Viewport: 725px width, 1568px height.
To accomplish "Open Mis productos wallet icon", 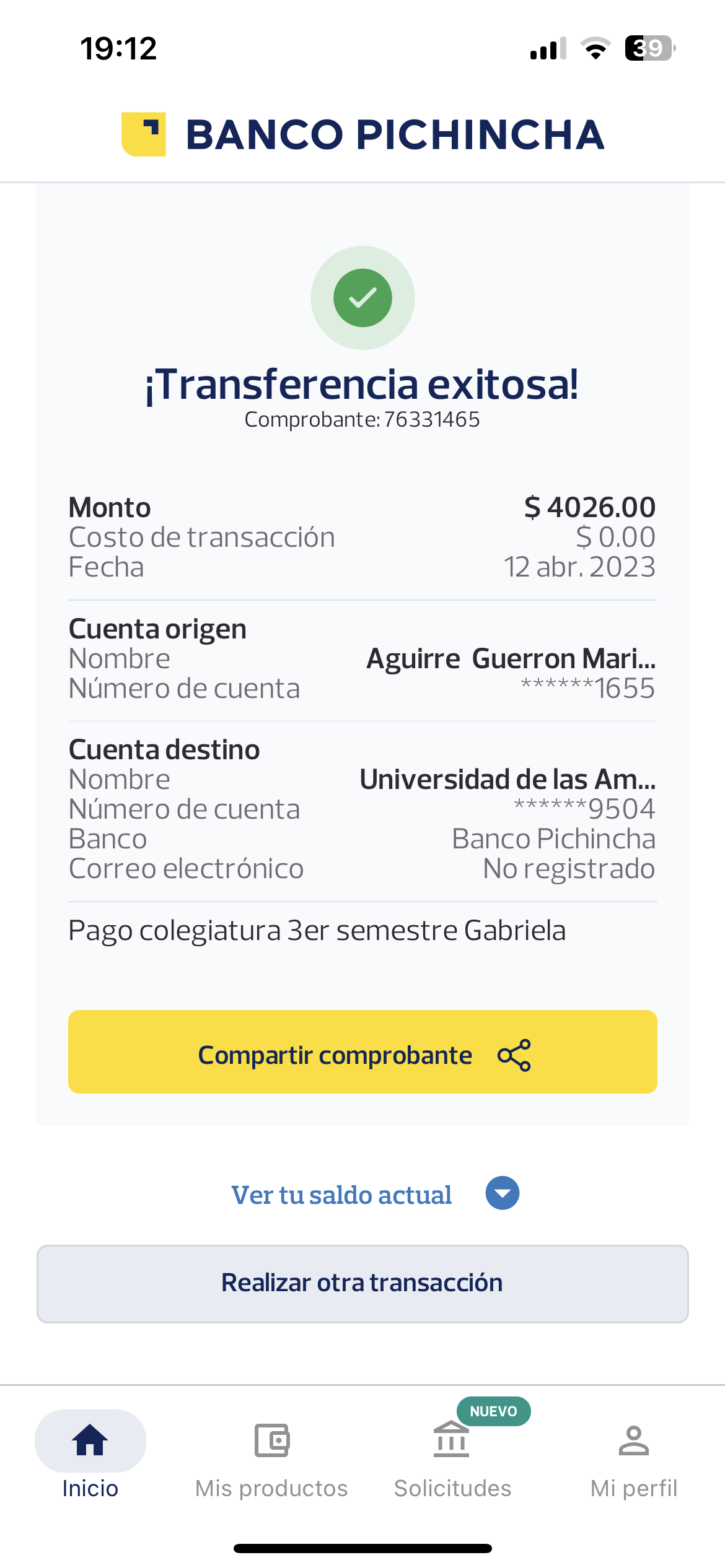I will coord(272,1440).
